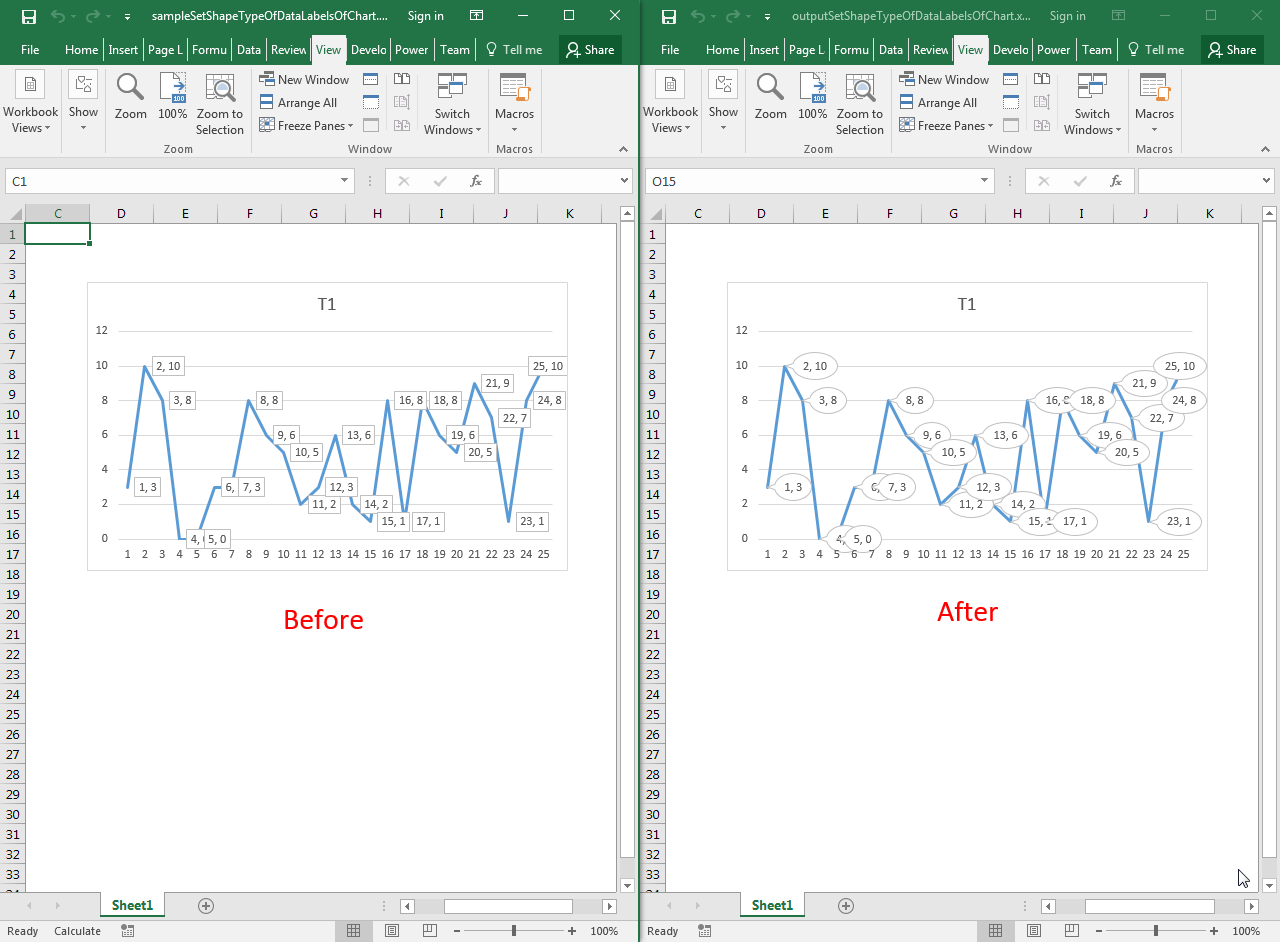Screen dimensions: 1280x942
Task: Add a new sheet in the left workbook
Action: tap(206, 906)
